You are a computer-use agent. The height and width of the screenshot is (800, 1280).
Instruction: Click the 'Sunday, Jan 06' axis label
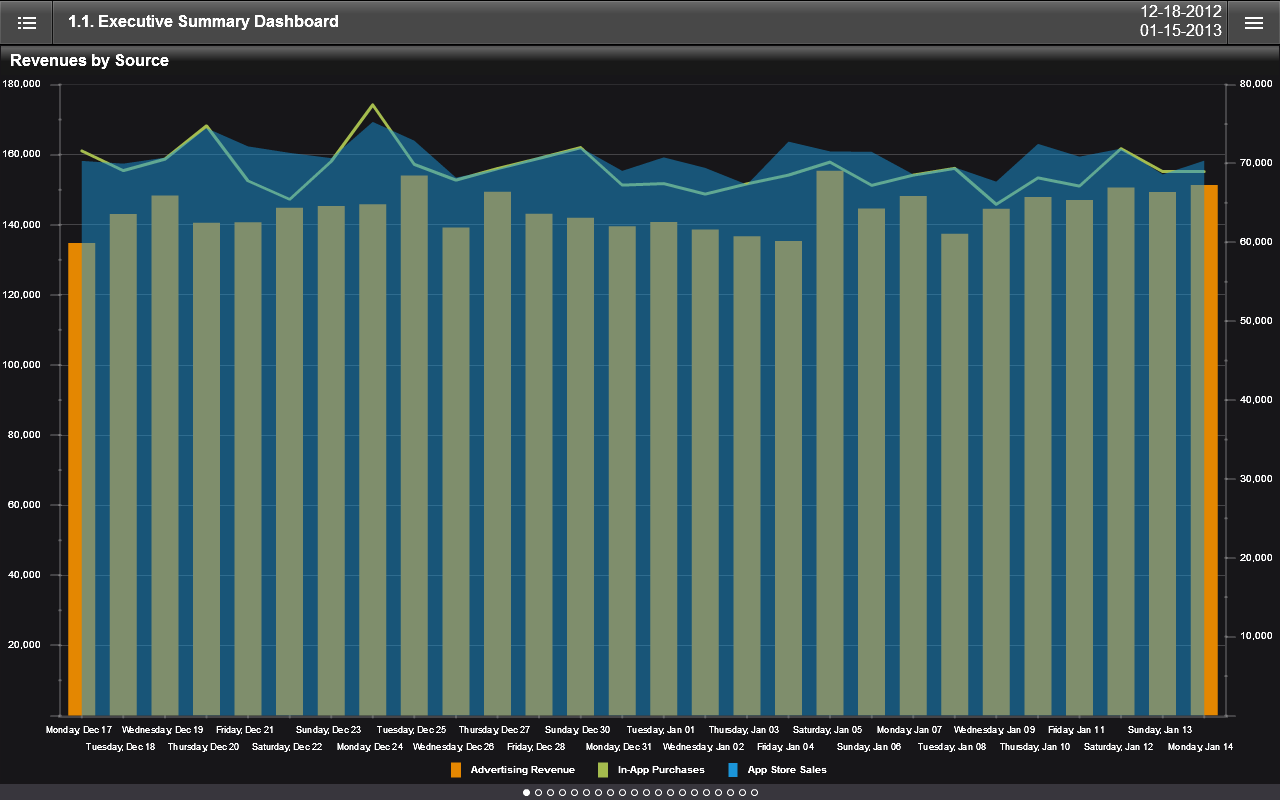(869, 747)
